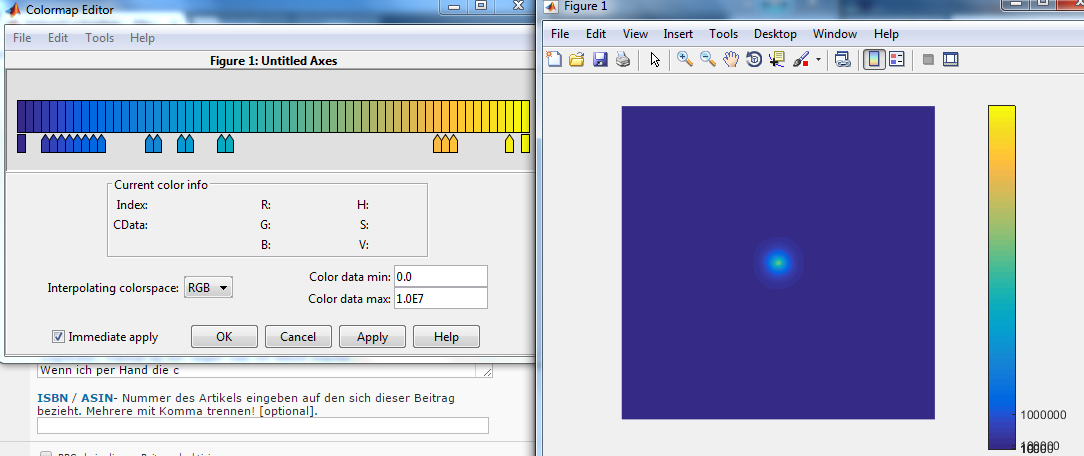
Task: Enable the Data Cursor tool
Action: coord(777,60)
